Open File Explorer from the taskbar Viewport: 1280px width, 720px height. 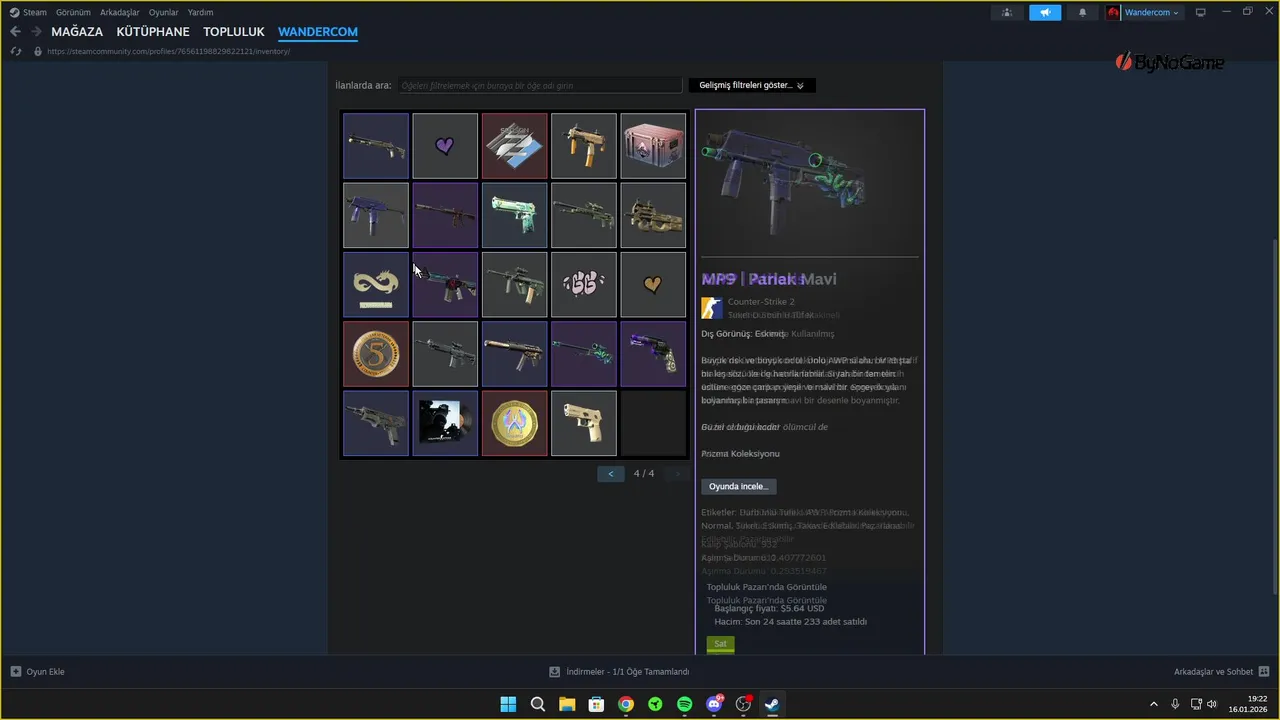coord(567,704)
